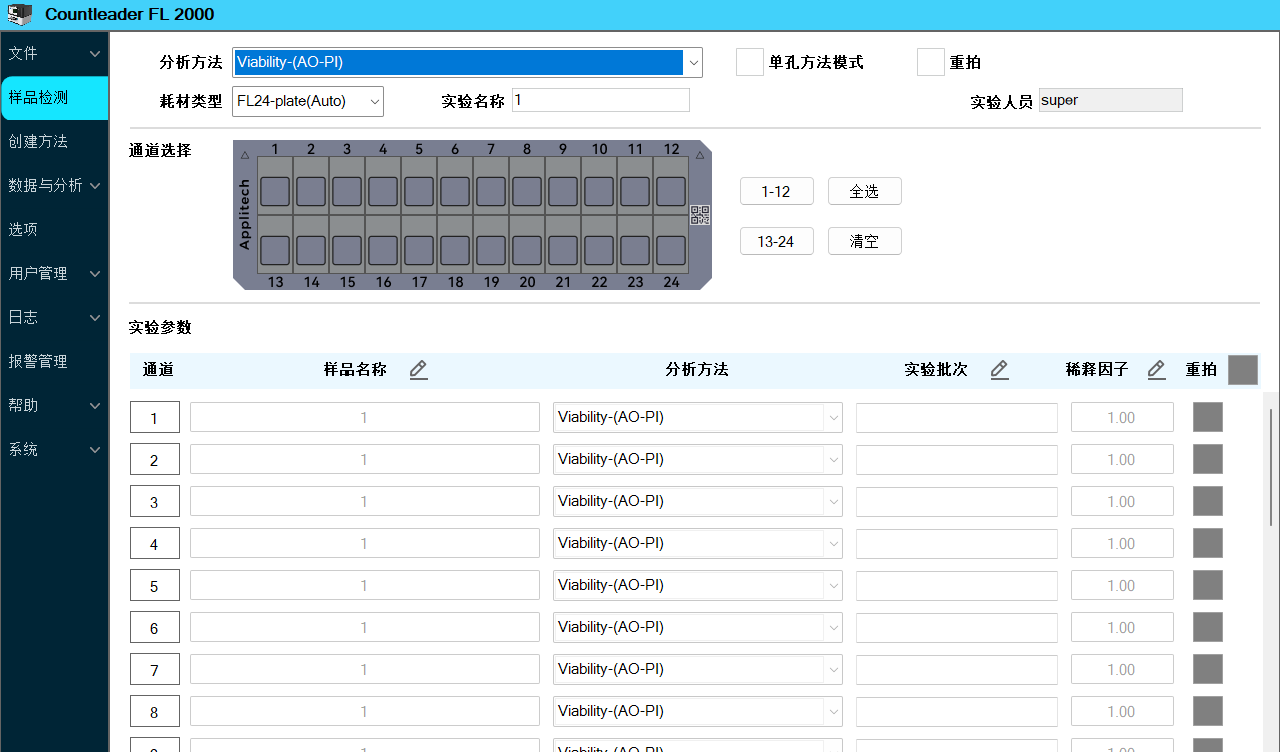
Task: Click the 样品名称 field for channel 1
Action: (365, 417)
